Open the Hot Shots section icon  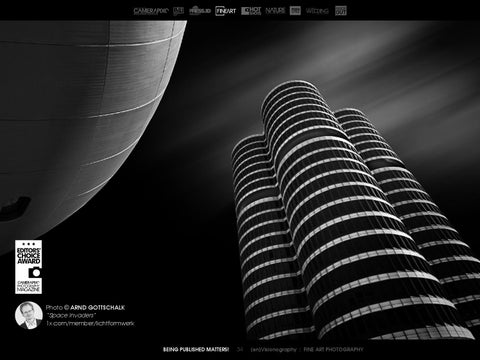coord(251,11)
